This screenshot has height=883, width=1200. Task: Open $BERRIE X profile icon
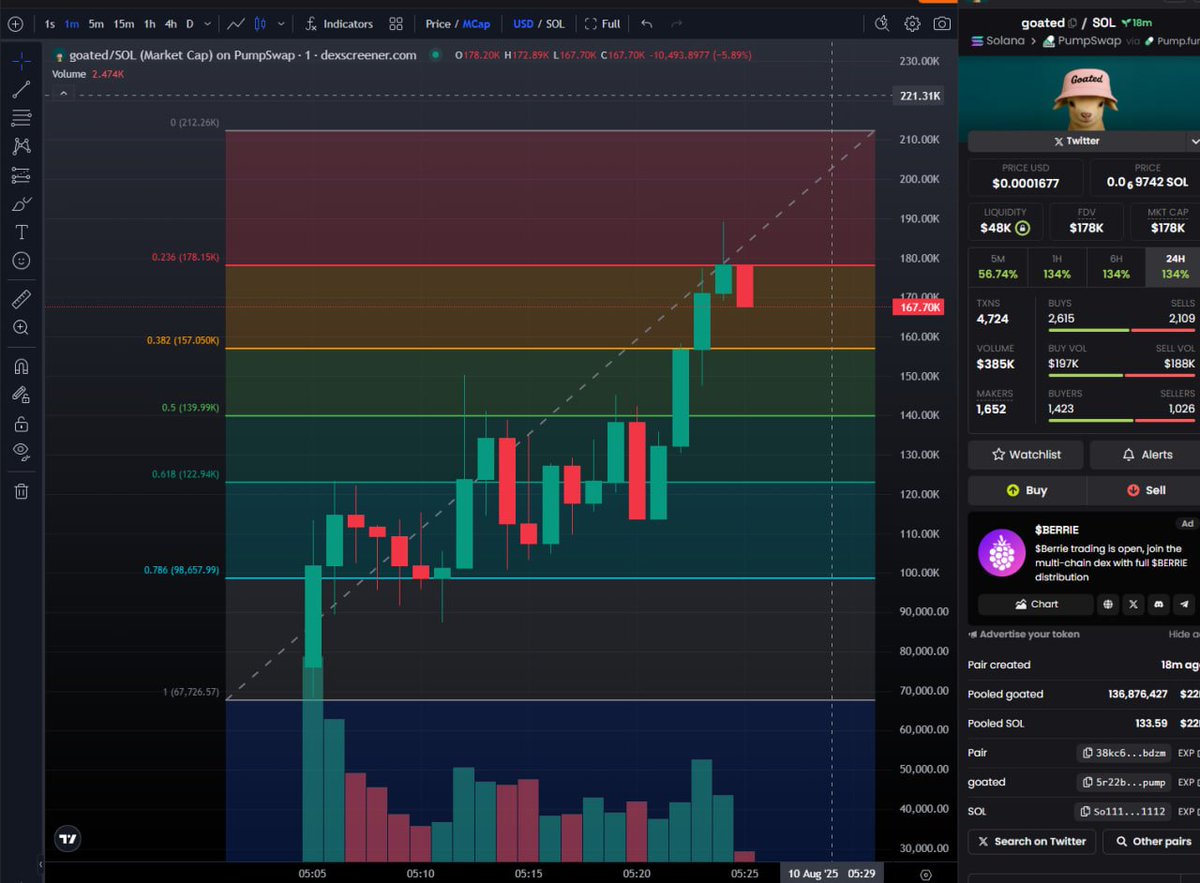(x=1133, y=604)
